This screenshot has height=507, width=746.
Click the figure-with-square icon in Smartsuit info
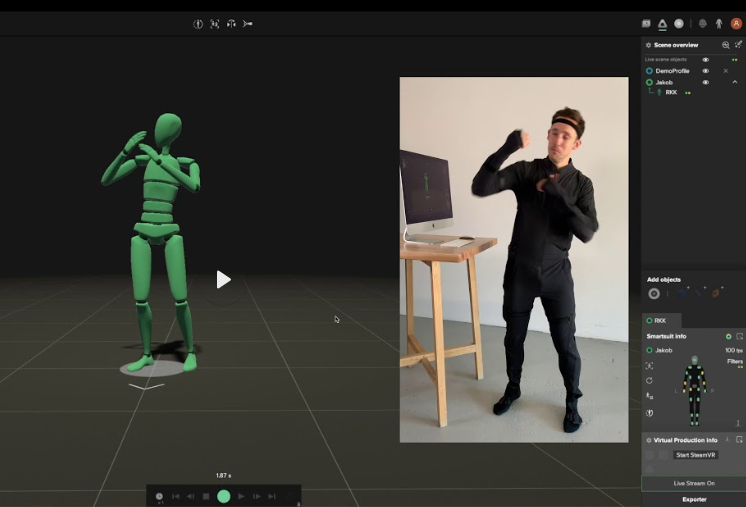(649, 396)
